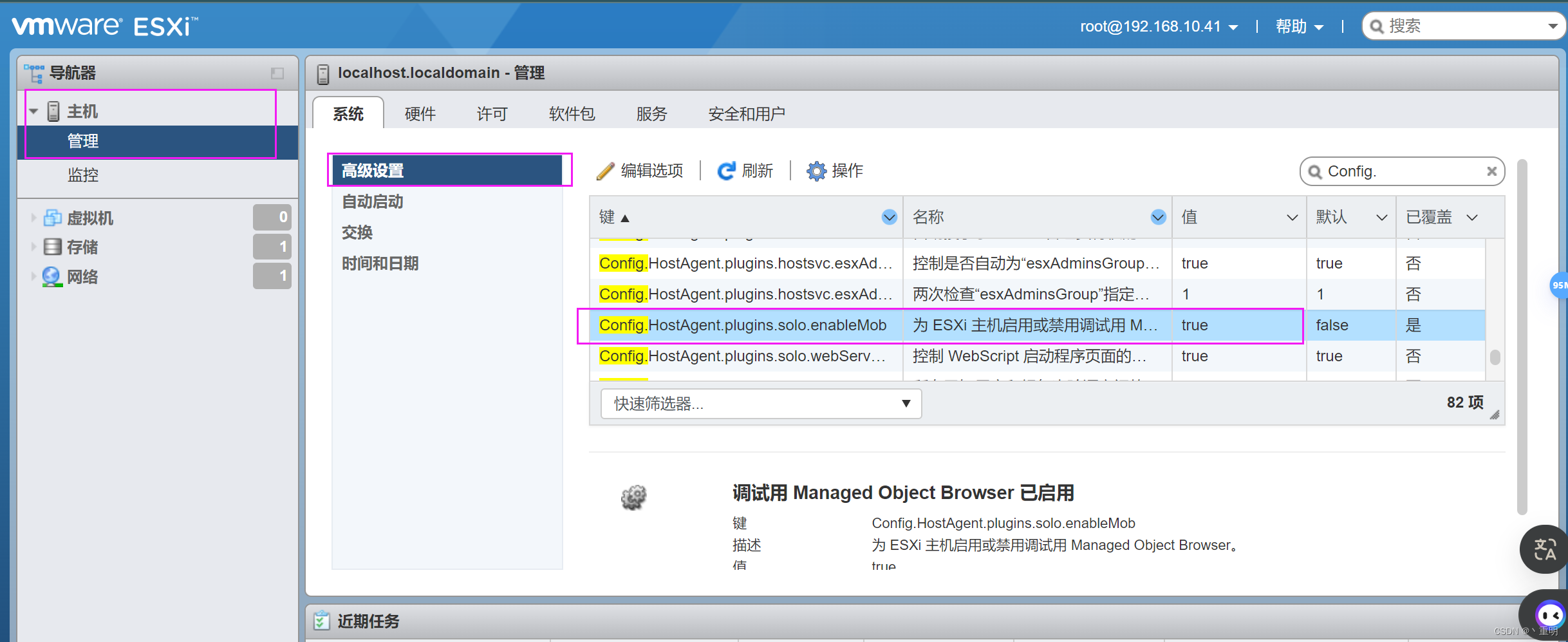Click the 编辑选项 button
The image size is (1568, 642).
640,171
